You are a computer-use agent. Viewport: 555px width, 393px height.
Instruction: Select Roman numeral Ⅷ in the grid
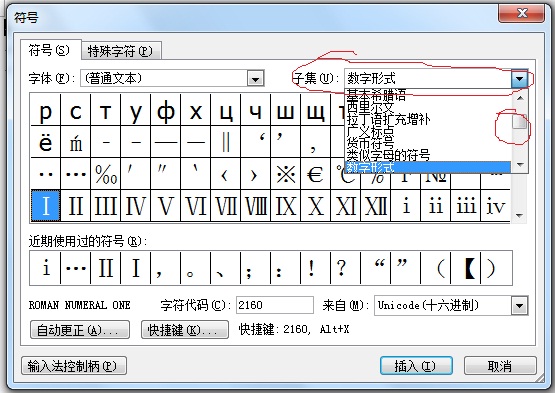(256, 206)
